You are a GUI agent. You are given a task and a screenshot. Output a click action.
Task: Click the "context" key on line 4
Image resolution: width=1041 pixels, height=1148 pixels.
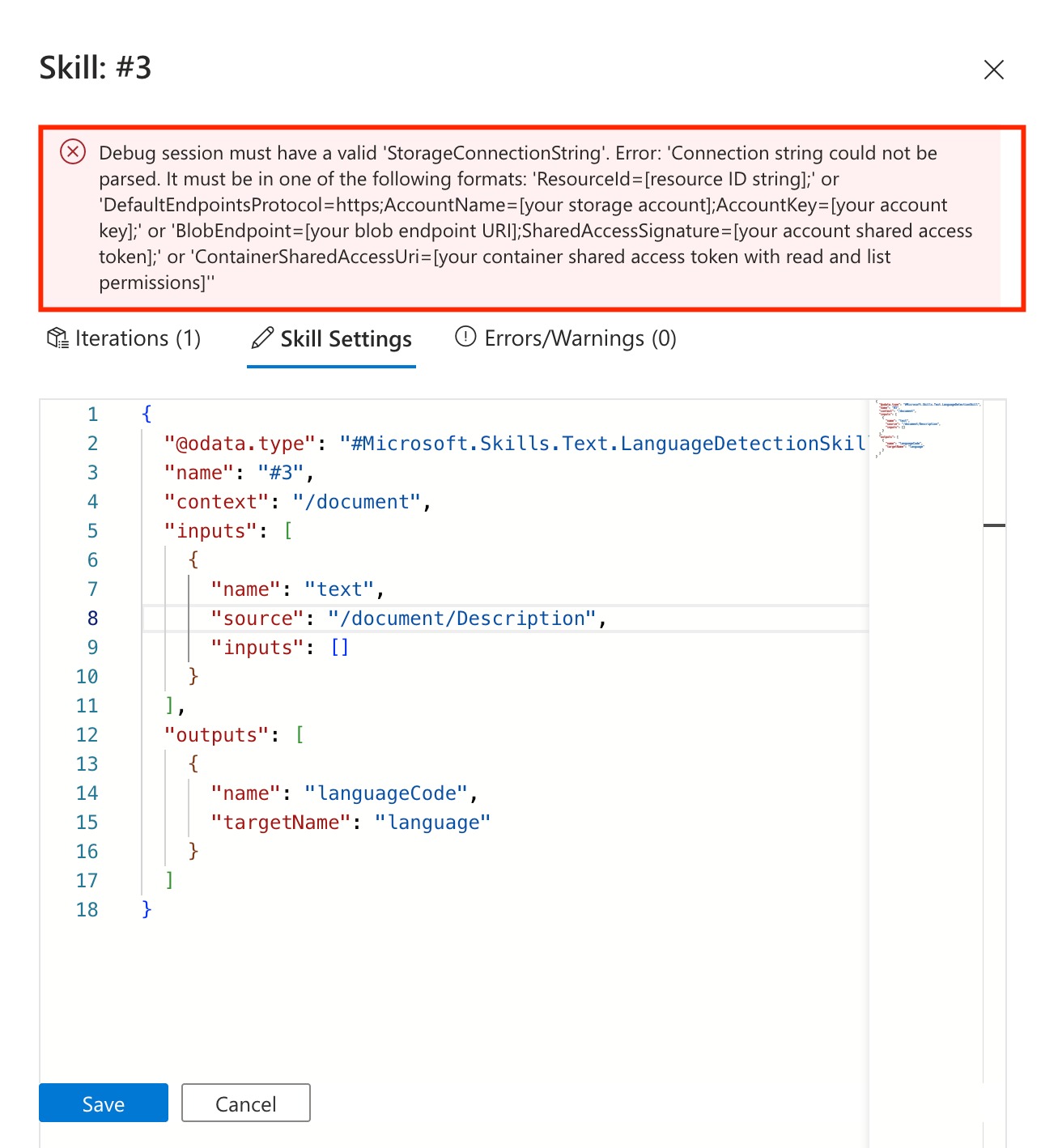point(216,502)
